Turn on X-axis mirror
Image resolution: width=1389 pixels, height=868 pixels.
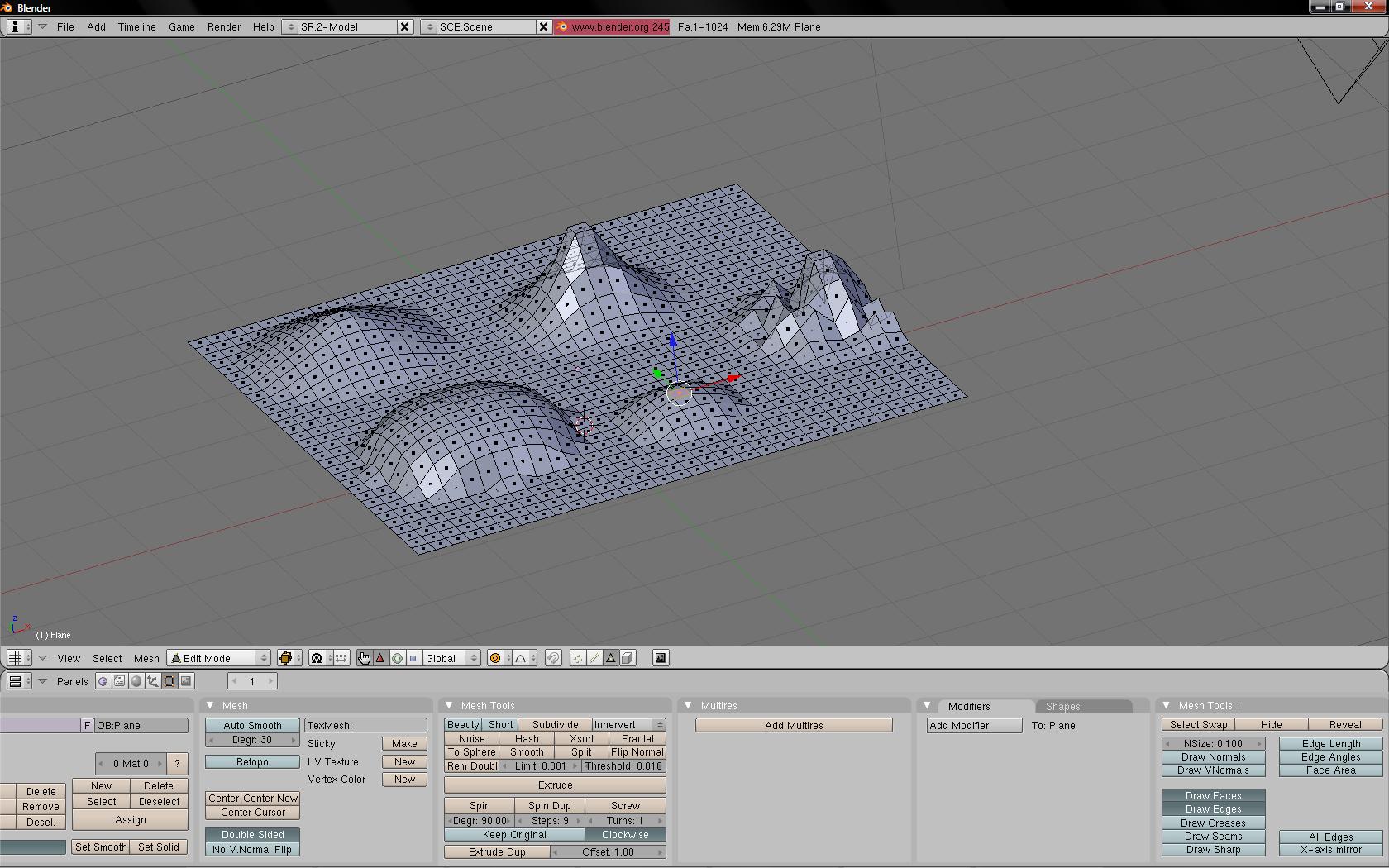[1330, 850]
